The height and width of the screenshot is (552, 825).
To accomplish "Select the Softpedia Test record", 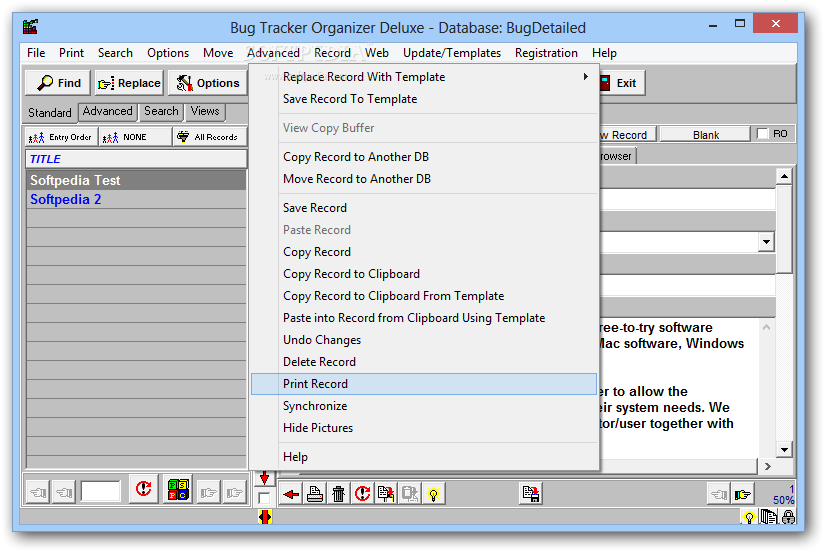I will [x=136, y=180].
